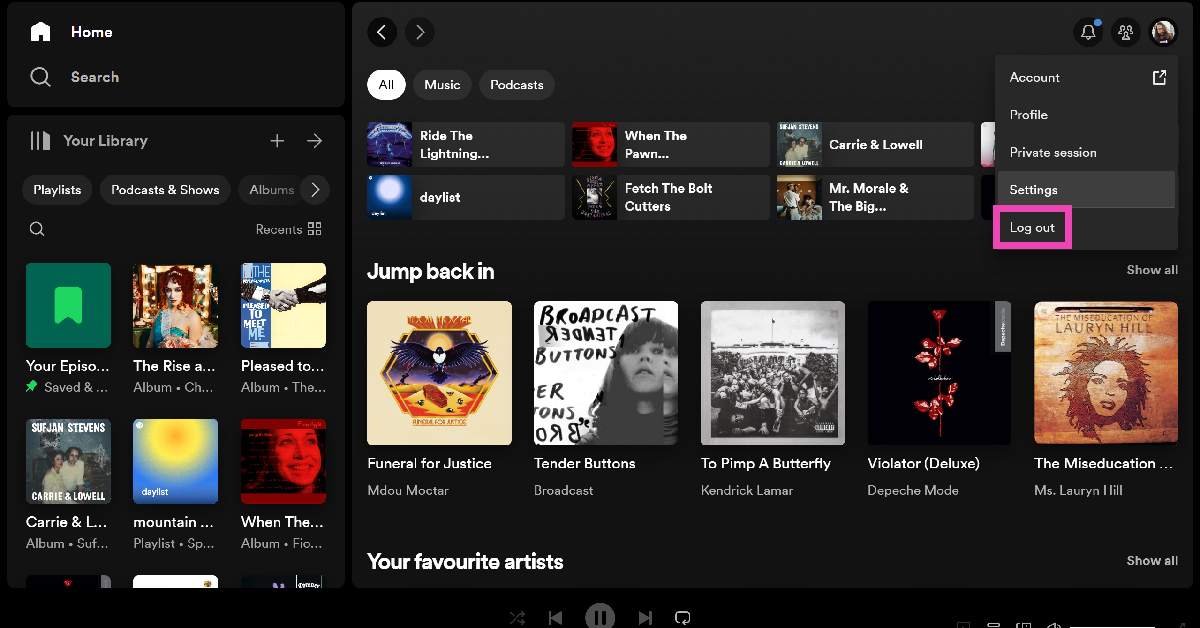Open the Friend Activity icon
Viewport: 1200px width, 628px height.
pyautogui.click(x=1125, y=32)
